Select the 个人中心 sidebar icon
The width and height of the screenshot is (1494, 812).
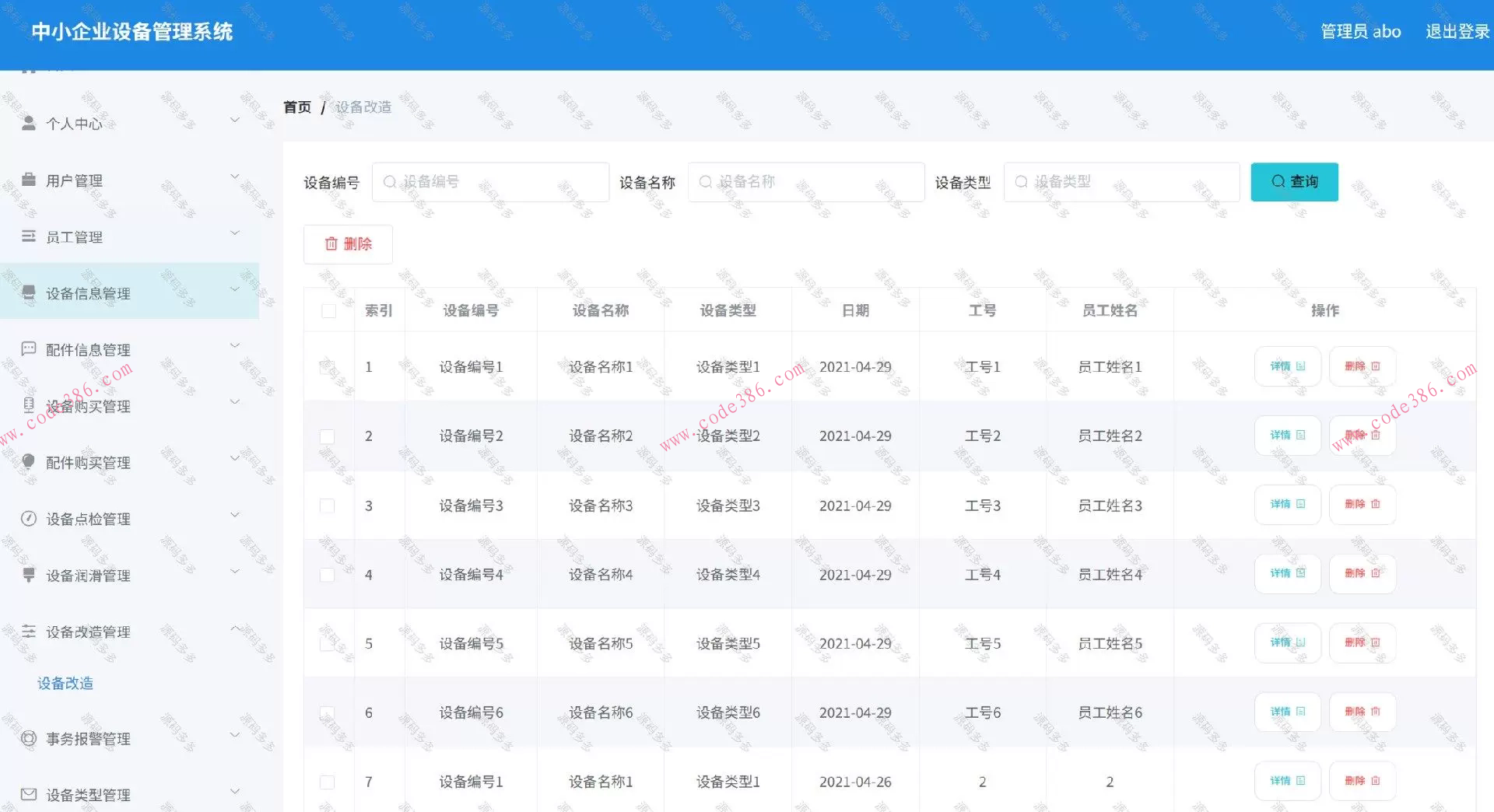(x=30, y=122)
